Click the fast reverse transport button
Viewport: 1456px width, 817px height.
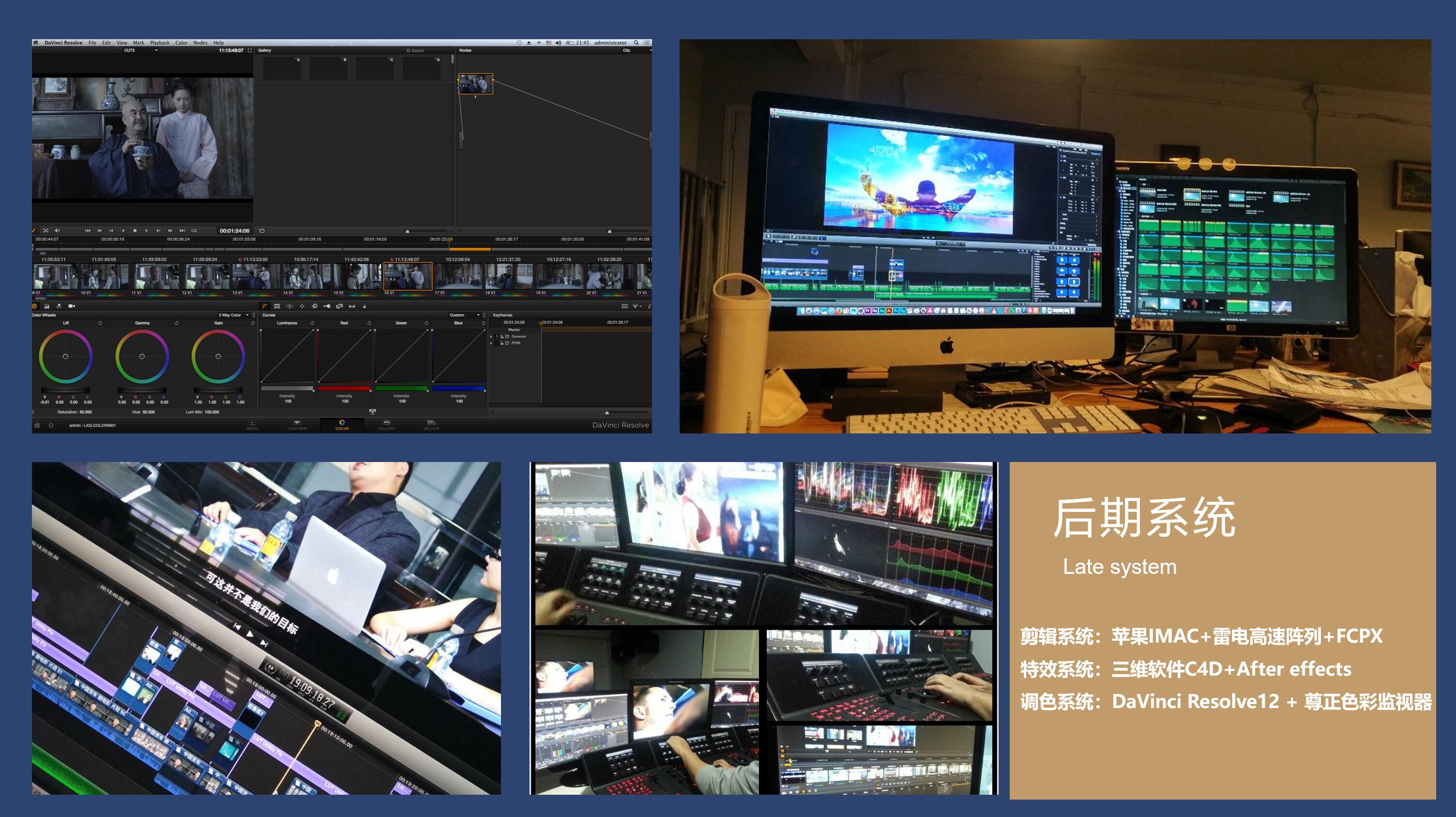pyautogui.click(x=100, y=231)
